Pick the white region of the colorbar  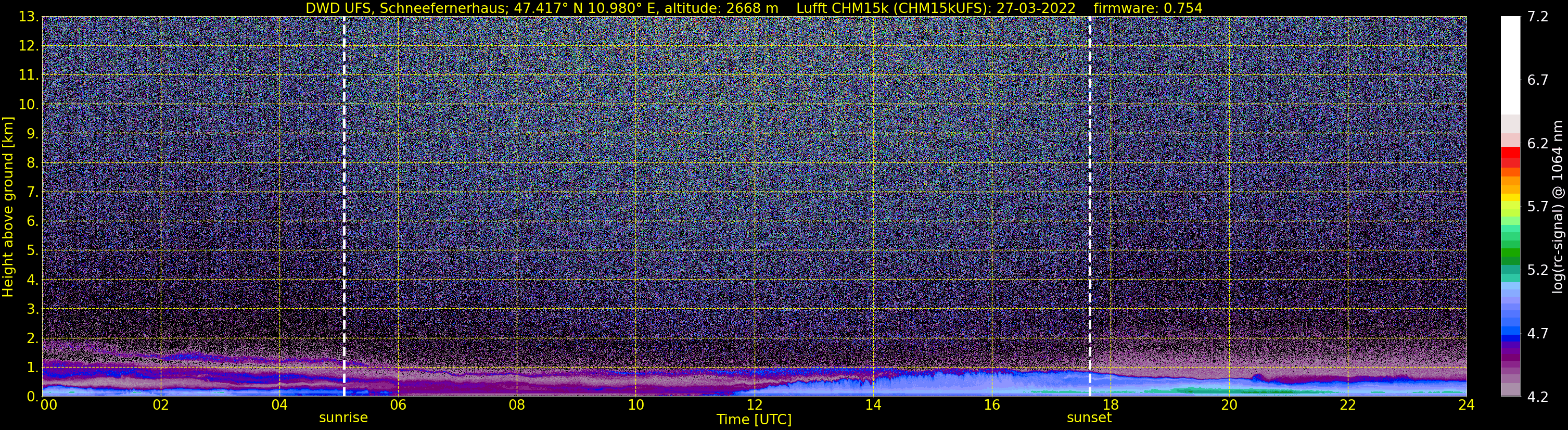(1510, 65)
